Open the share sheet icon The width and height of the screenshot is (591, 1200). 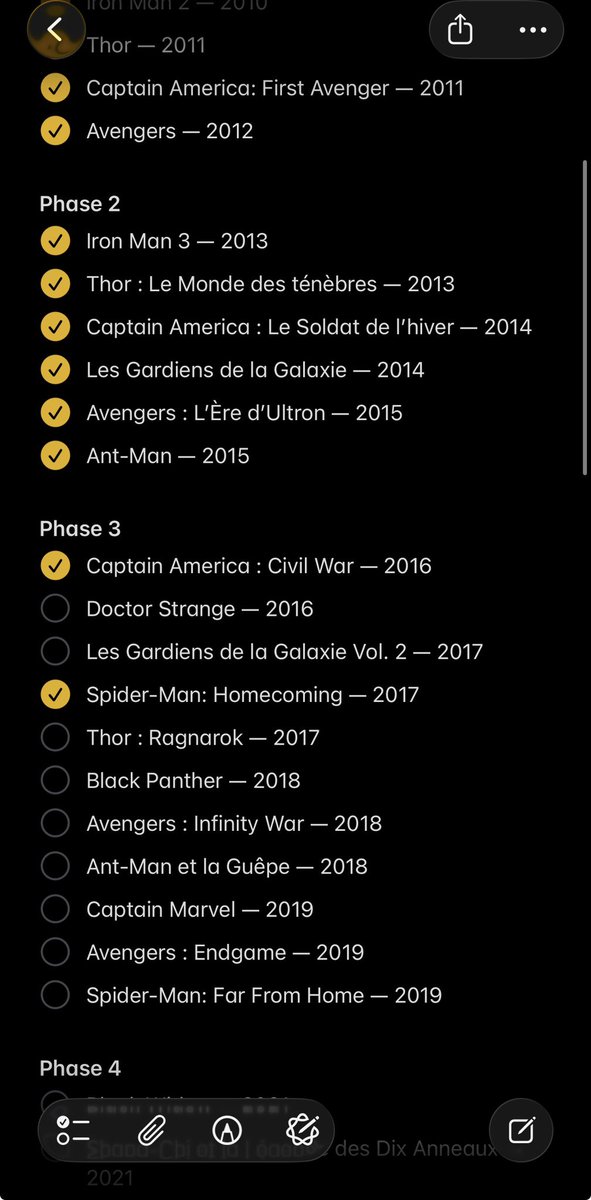(460, 30)
